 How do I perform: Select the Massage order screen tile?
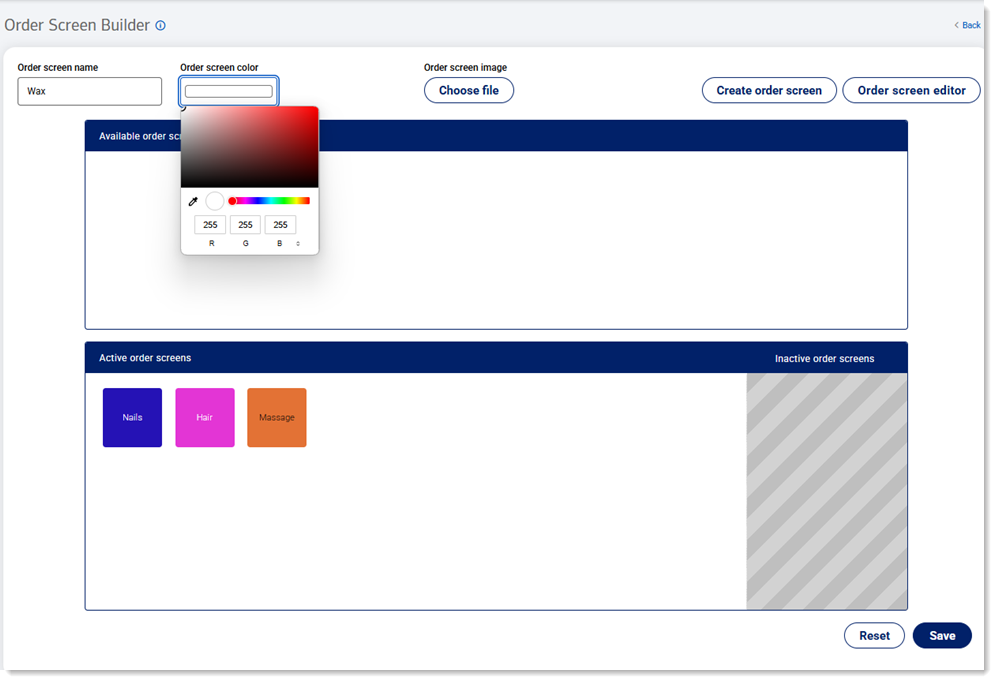coord(277,417)
